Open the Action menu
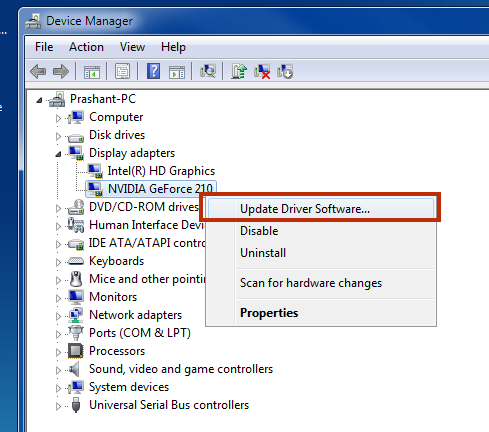The width and height of the screenshot is (489, 432). pyautogui.click(x=86, y=47)
